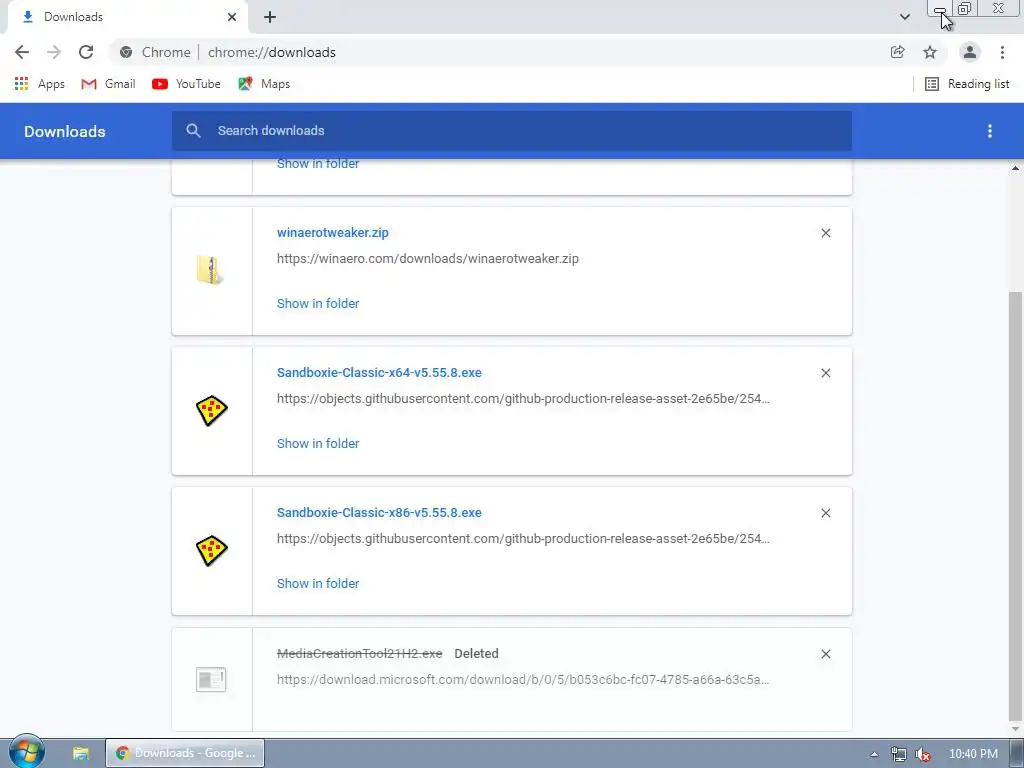
Task: Open the Downloads page three-dot actions menu
Action: click(990, 131)
